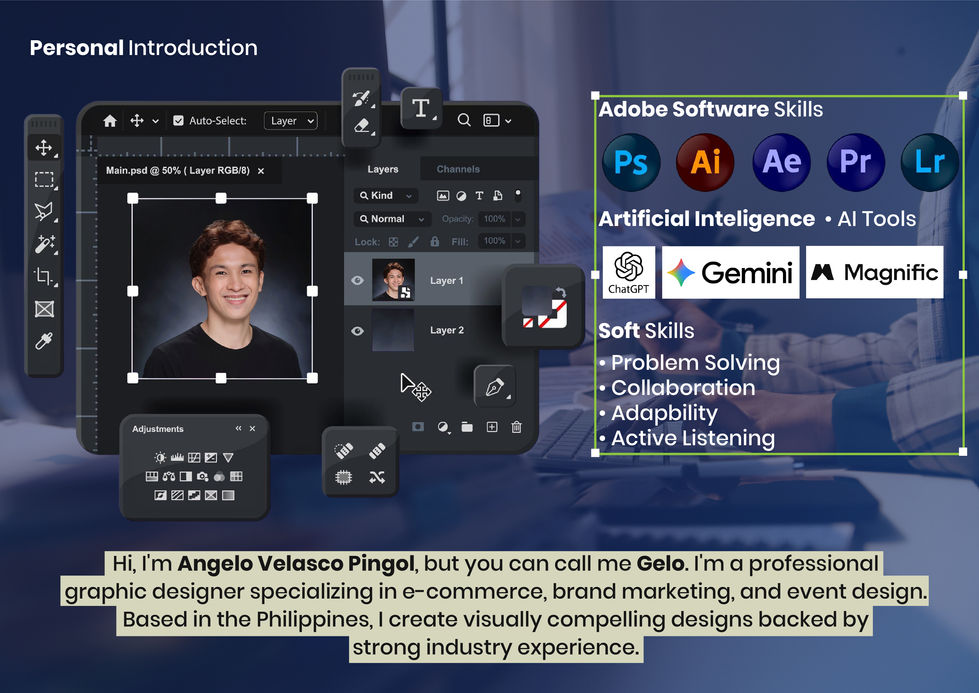
Task: Toggle the layer filtering on/off switch
Action: [x=518, y=195]
